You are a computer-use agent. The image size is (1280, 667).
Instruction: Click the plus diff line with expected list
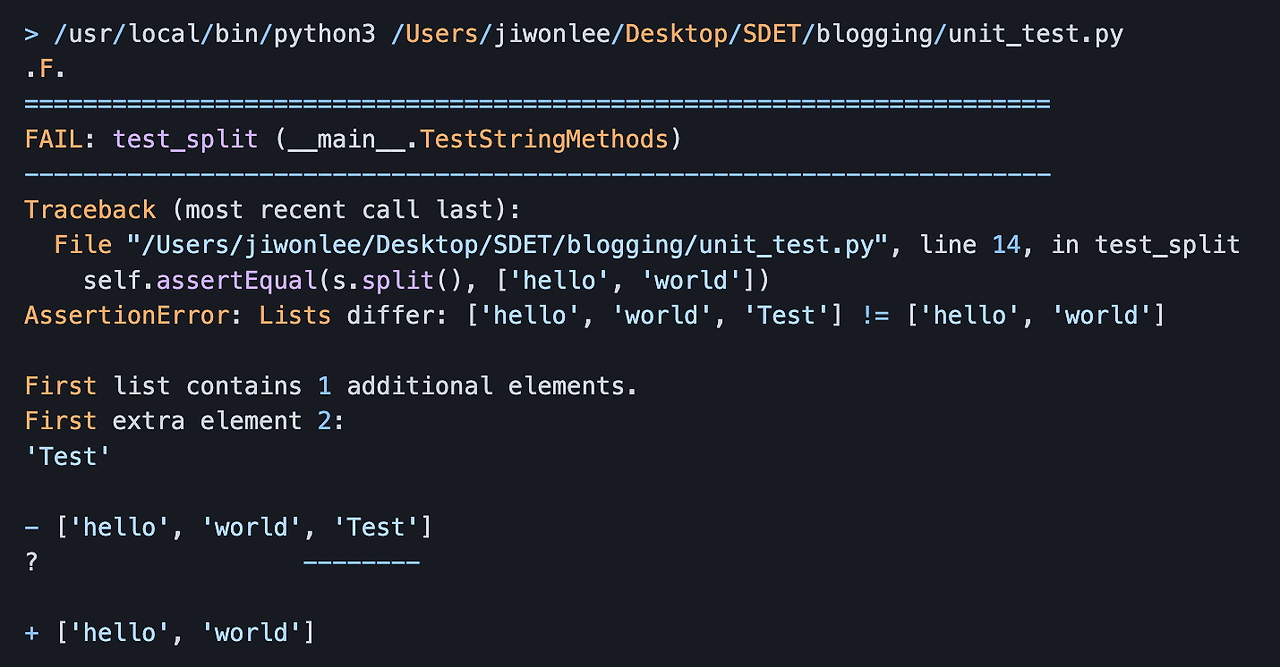click(x=170, y=632)
